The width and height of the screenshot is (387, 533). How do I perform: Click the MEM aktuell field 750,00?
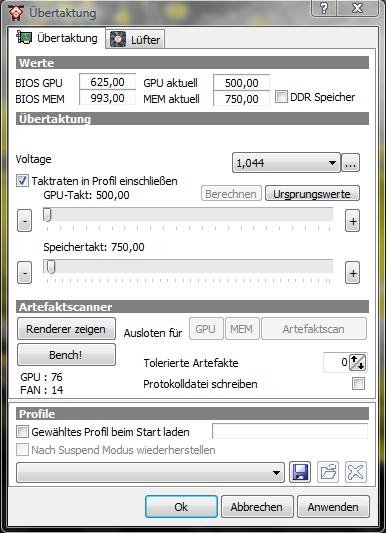click(x=241, y=99)
